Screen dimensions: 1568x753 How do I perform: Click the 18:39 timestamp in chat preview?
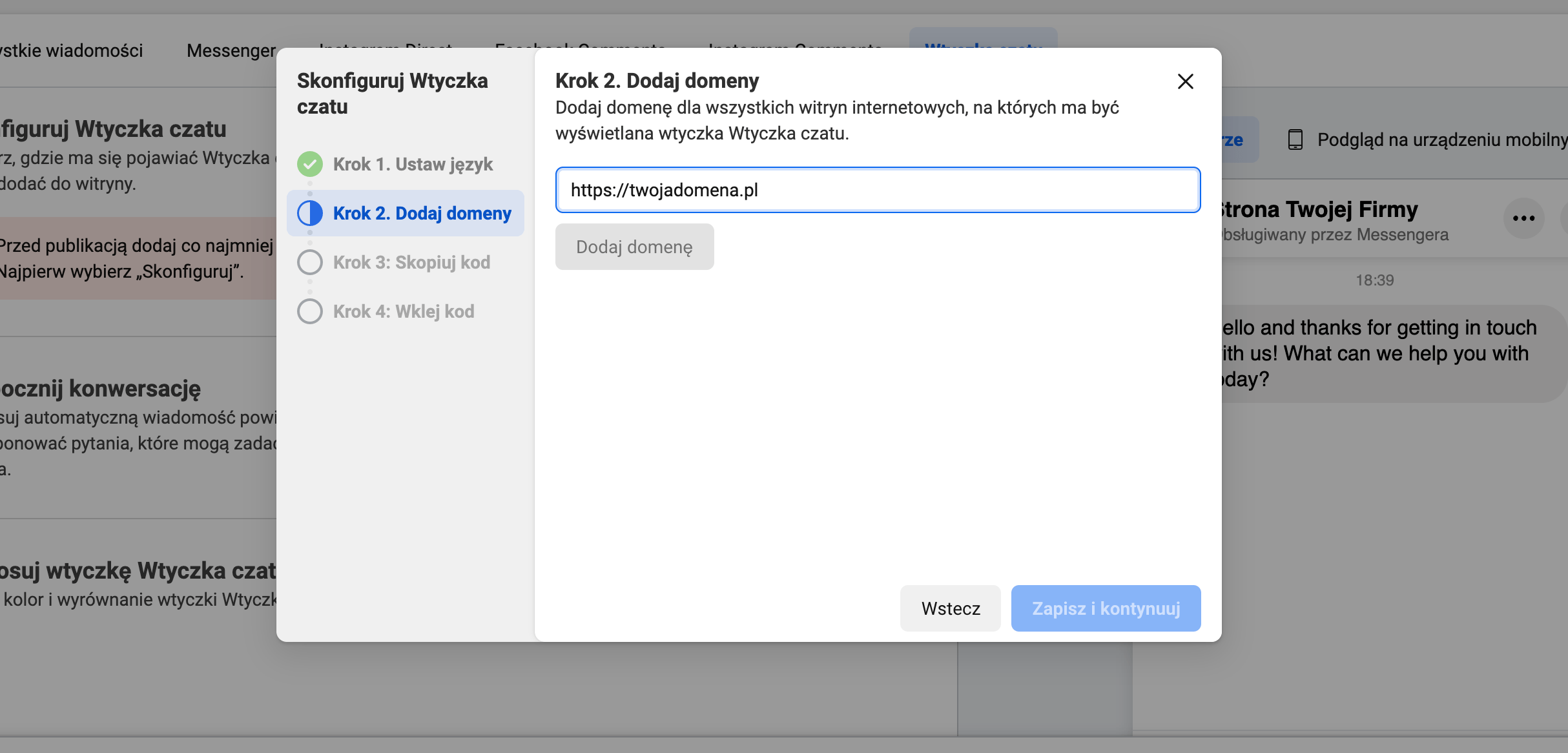click(1374, 280)
